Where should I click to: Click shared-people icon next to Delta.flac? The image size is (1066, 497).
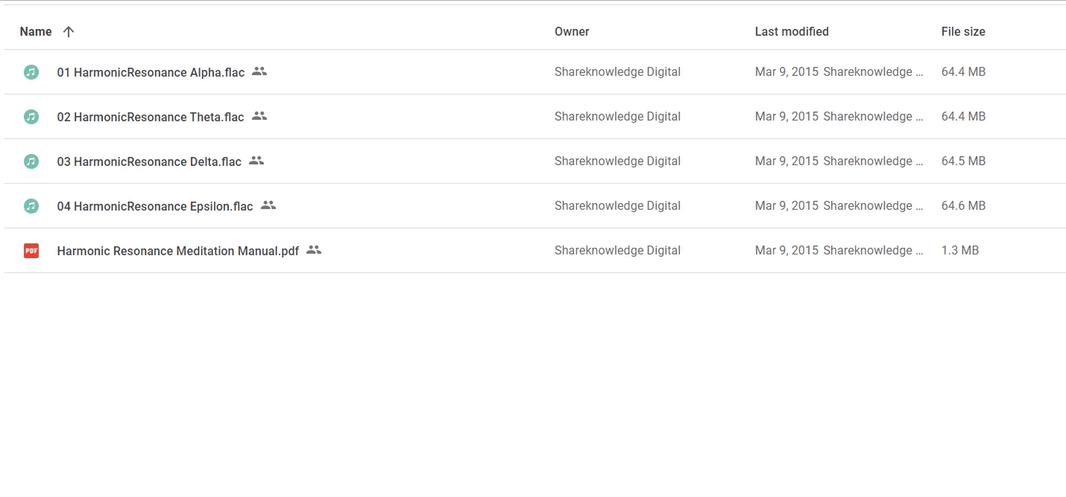[256, 160]
